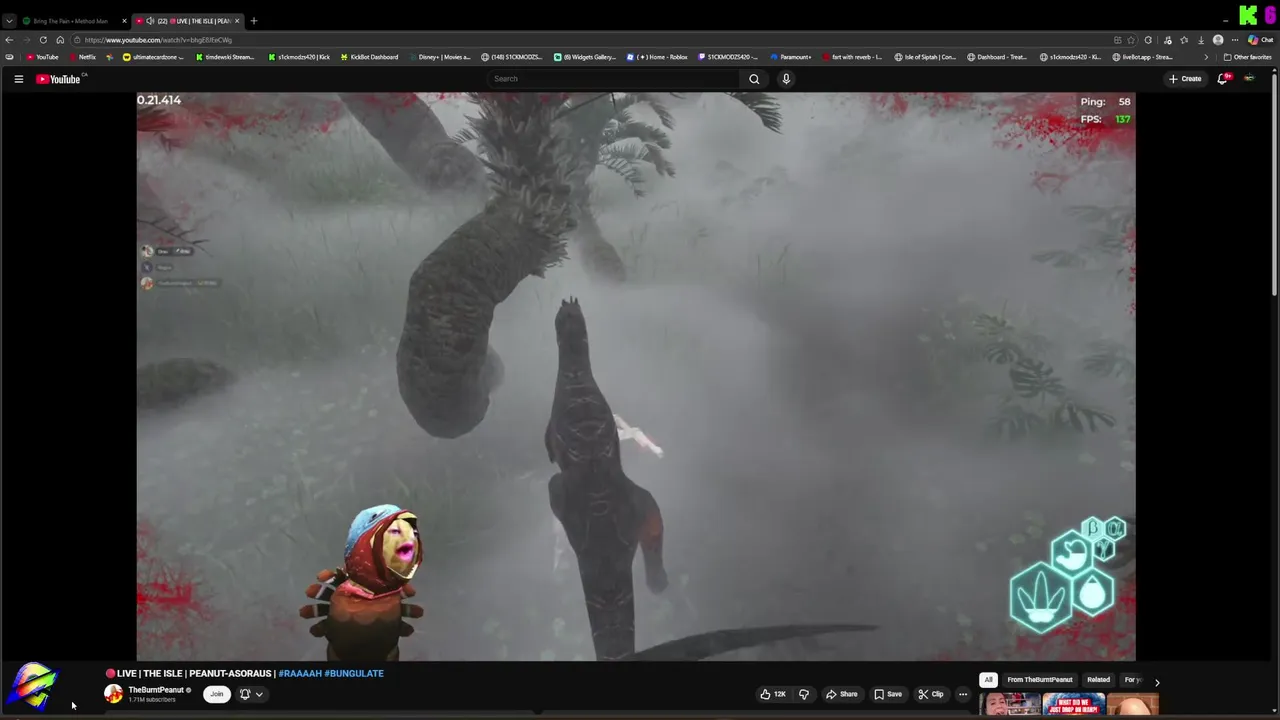The height and width of the screenshot is (720, 1280).
Task: Open the YouTube account avatar menu
Action: tap(1249, 79)
